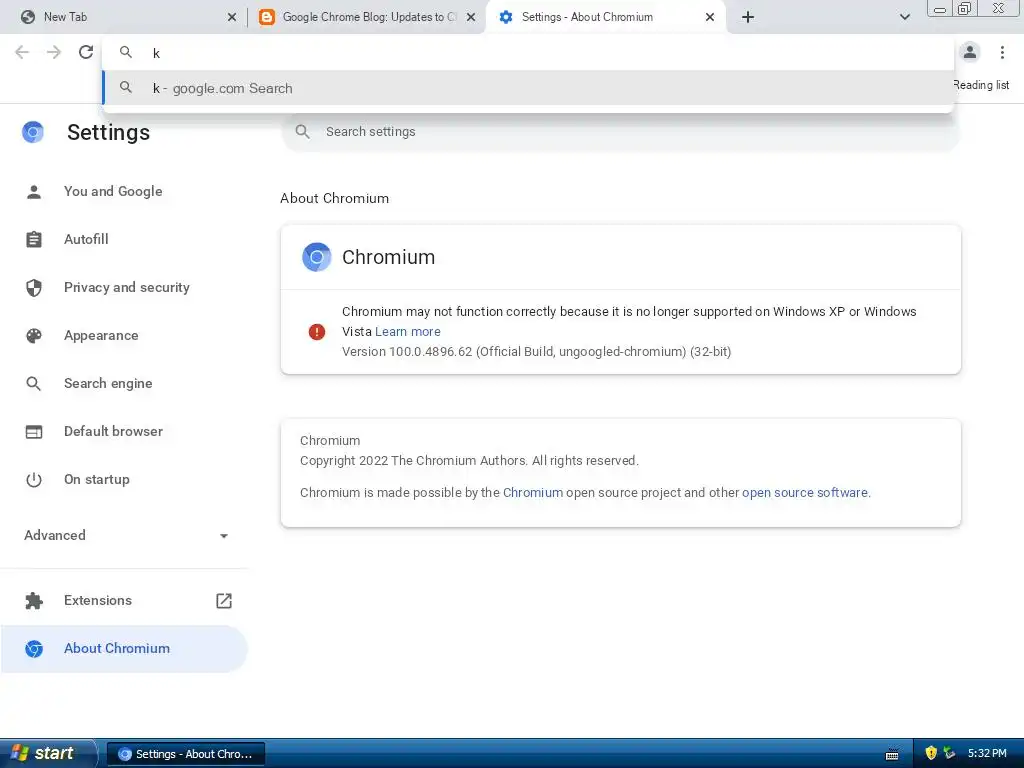
Task: Expand the Advanced section
Action: [124, 536]
